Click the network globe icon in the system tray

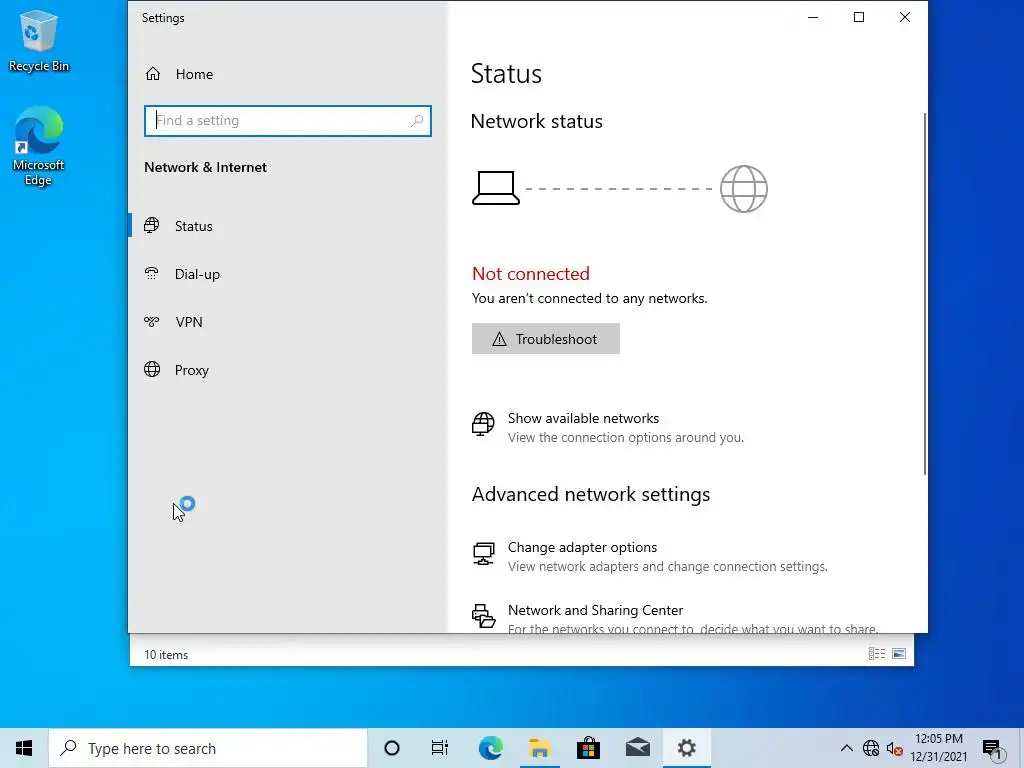point(871,748)
